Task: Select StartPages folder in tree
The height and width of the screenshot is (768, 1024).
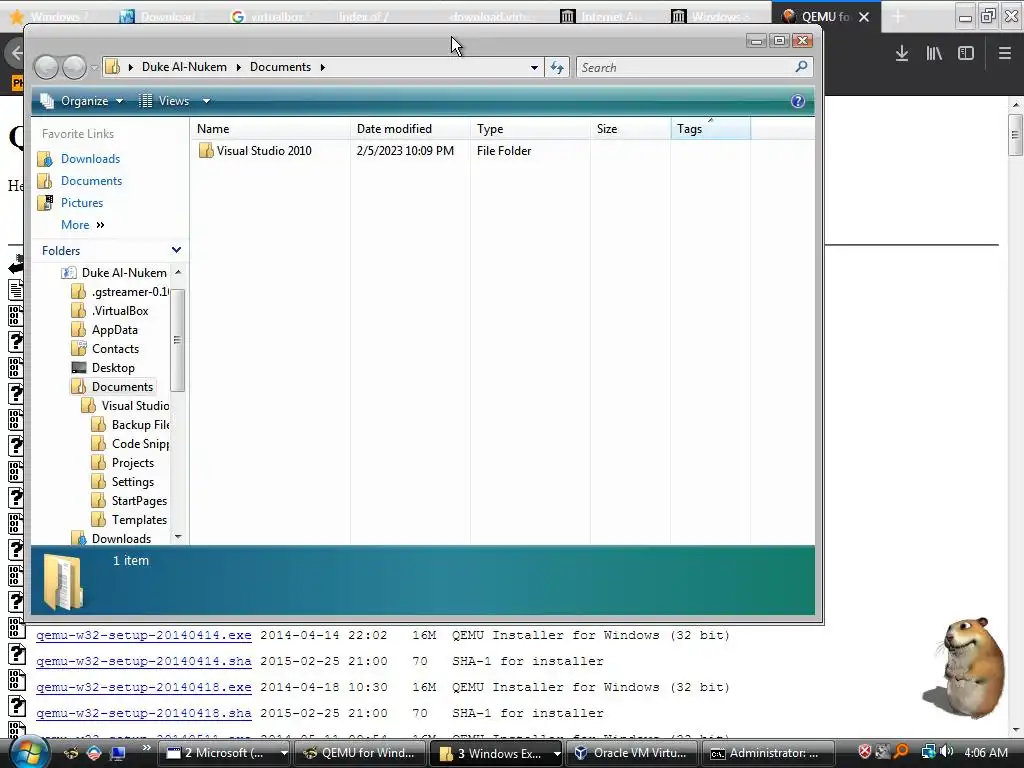Action: point(139,500)
